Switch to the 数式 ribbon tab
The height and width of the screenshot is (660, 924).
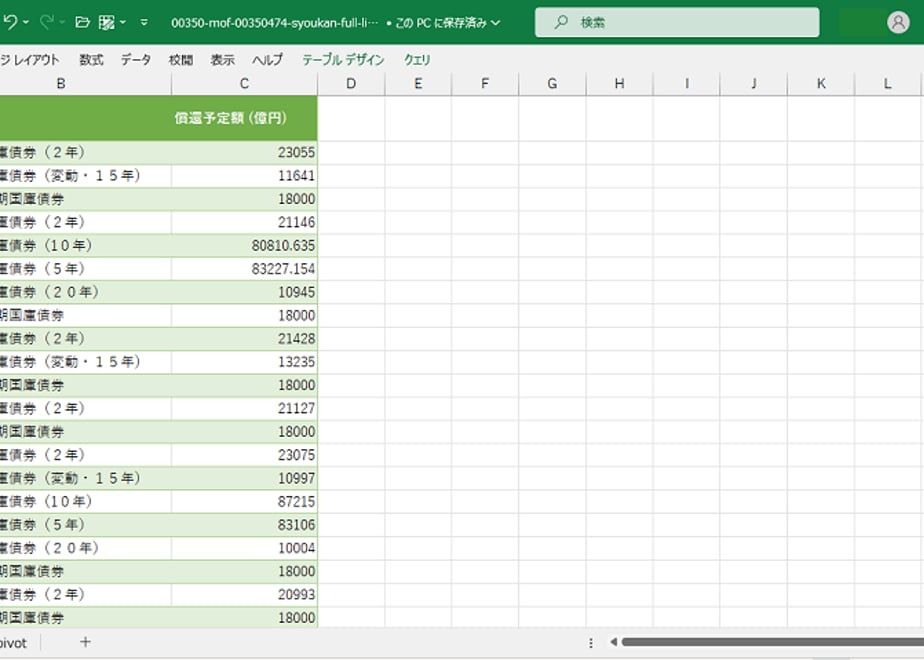(91, 60)
